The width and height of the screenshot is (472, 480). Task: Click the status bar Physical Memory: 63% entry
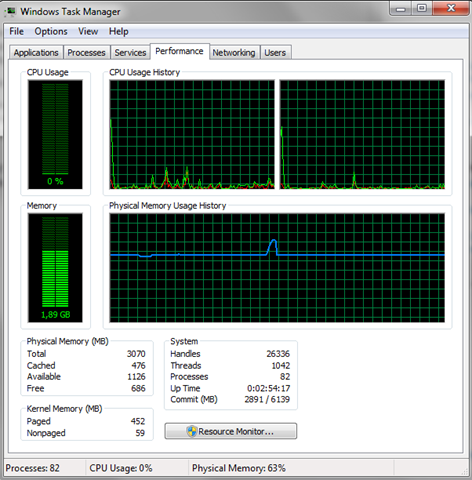[239, 468]
